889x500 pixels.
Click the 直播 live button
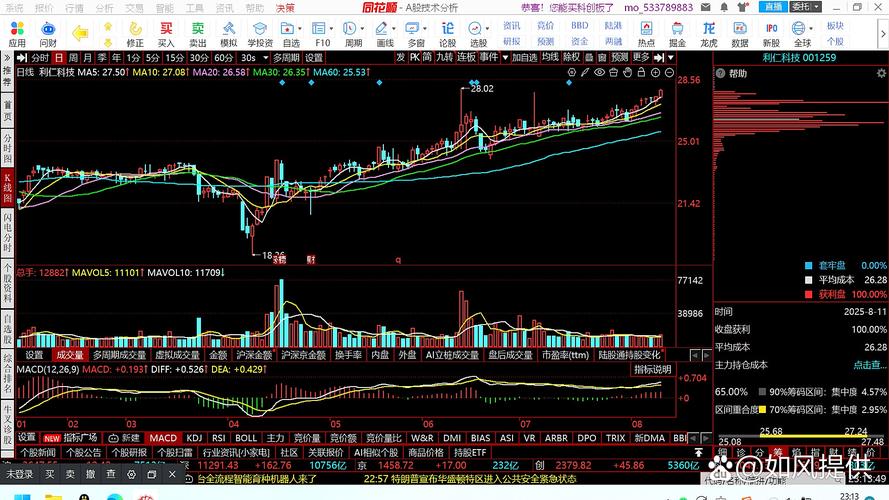pos(774,7)
